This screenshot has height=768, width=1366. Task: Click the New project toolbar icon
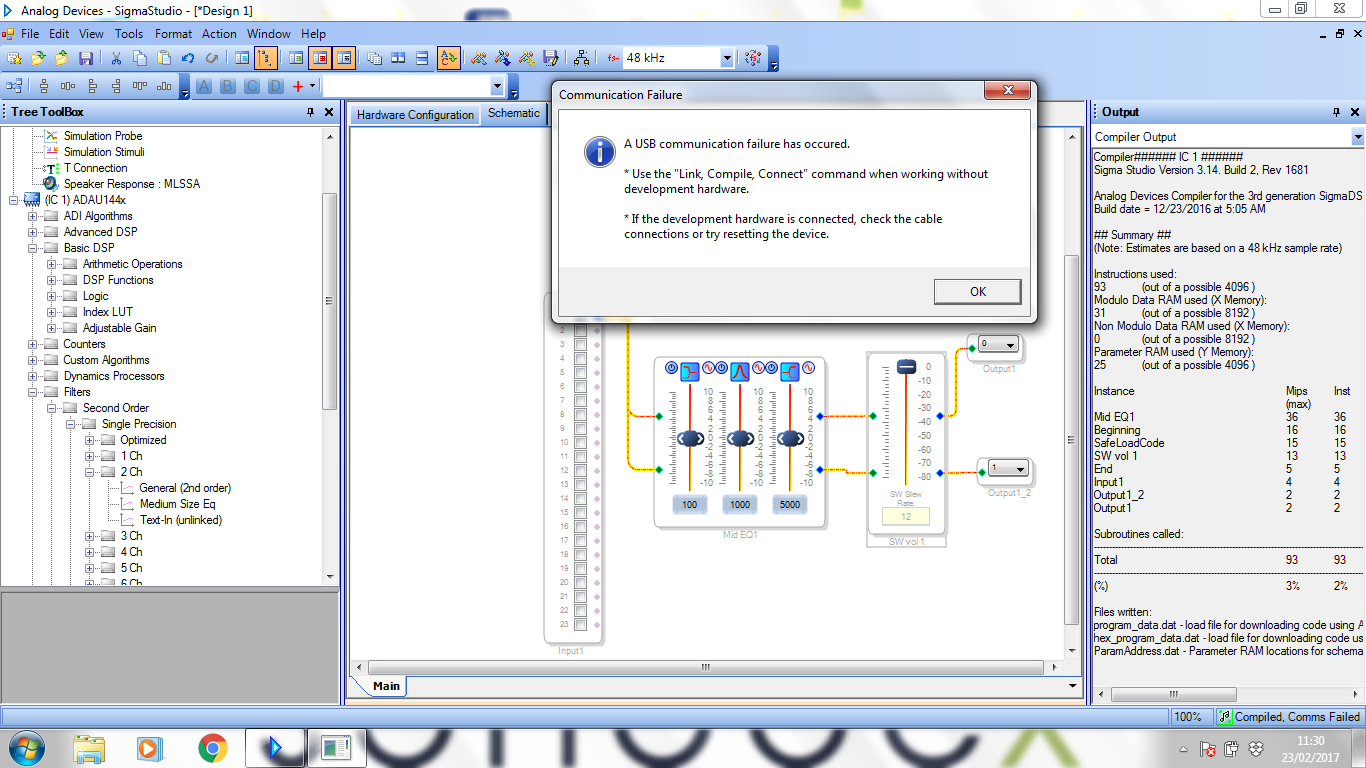pyautogui.click(x=14, y=58)
